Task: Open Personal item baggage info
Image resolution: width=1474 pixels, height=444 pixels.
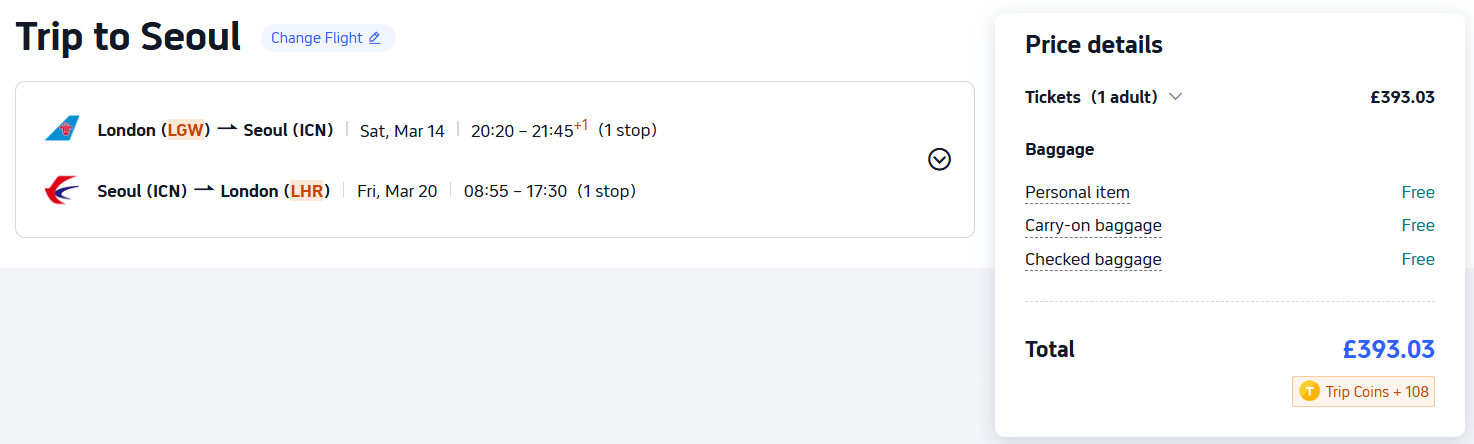Action: (x=1077, y=193)
